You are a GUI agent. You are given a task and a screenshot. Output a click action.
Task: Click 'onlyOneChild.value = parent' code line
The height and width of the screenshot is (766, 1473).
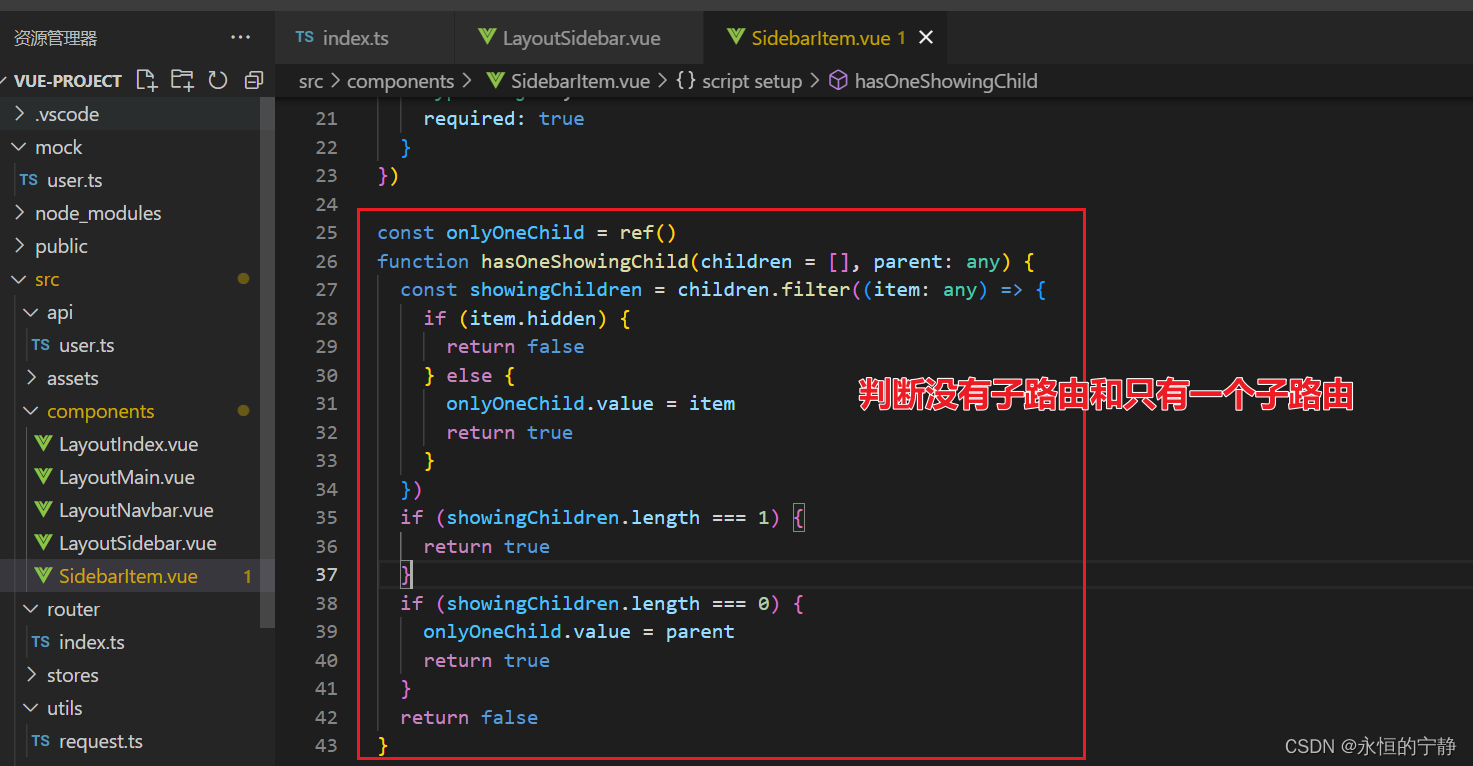pyautogui.click(x=579, y=632)
